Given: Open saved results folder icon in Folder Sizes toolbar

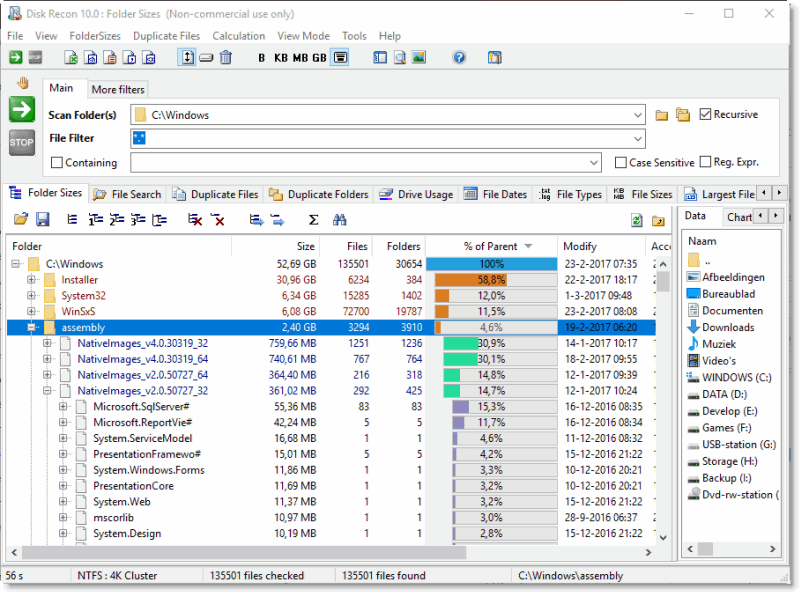Looking at the screenshot, I should coord(21,220).
